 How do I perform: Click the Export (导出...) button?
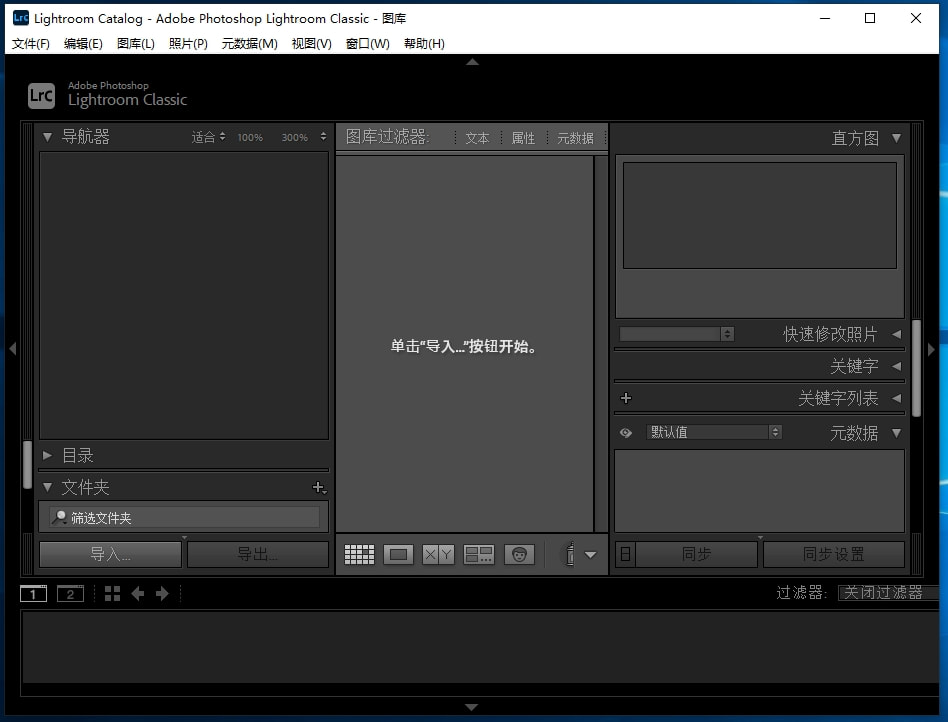point(258,554)
